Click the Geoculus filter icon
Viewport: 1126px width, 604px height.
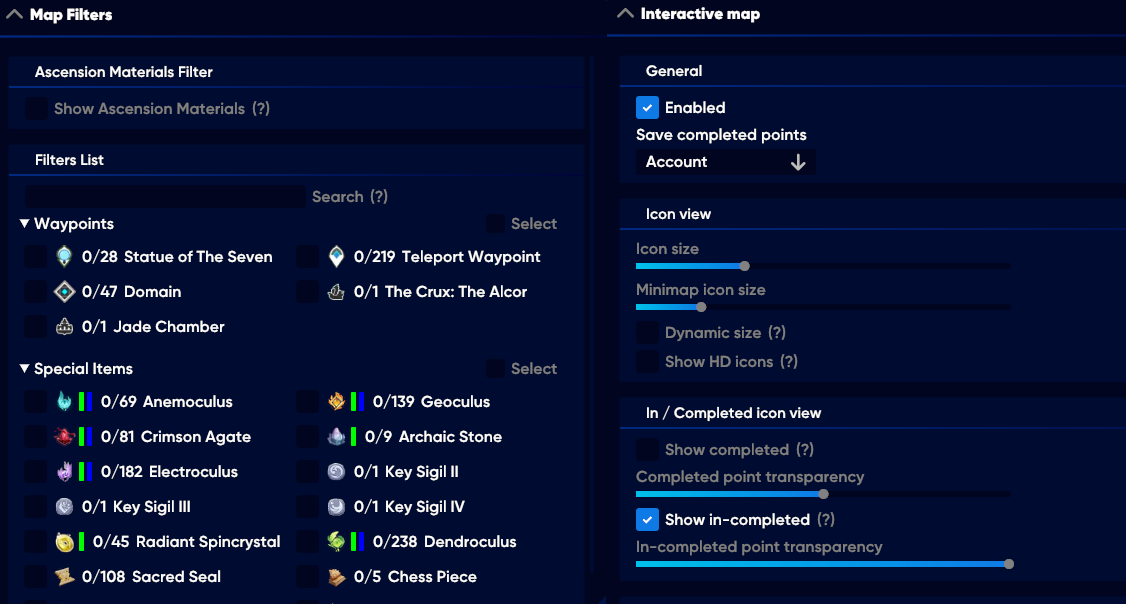[334, 401]
